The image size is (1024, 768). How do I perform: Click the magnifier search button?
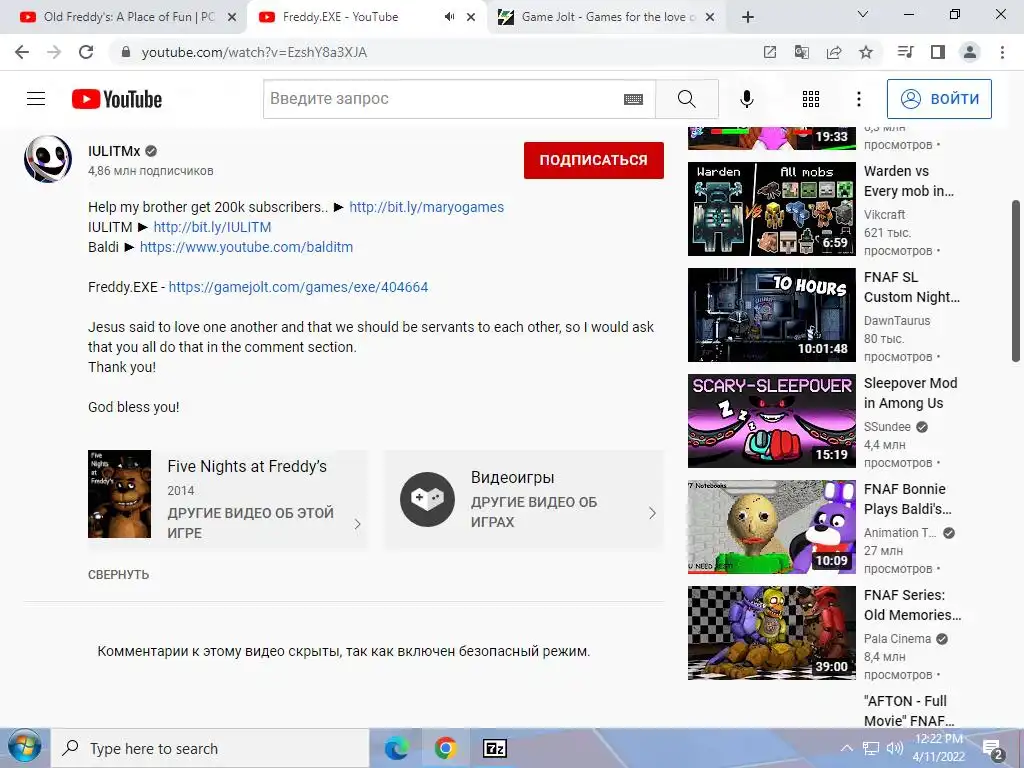point(686,99)
